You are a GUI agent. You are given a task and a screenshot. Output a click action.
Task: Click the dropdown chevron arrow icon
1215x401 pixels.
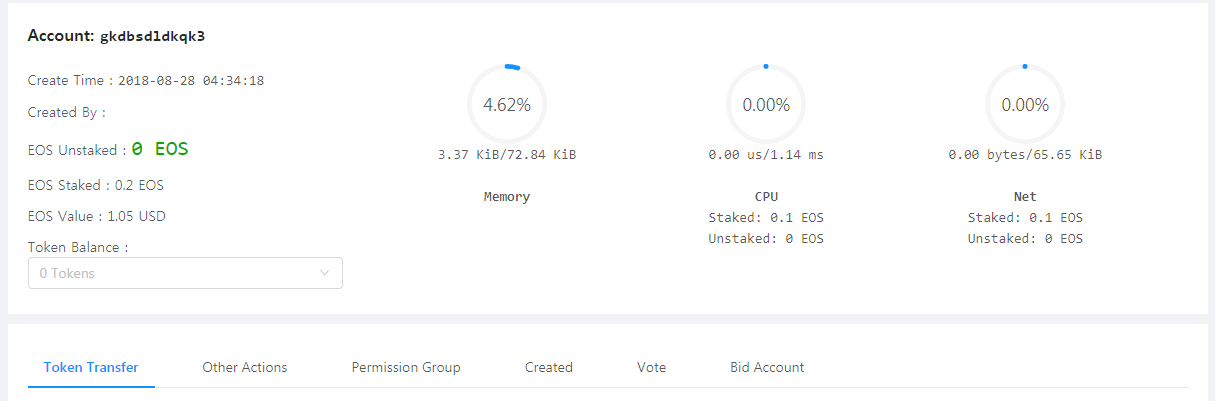coord(325,273)
